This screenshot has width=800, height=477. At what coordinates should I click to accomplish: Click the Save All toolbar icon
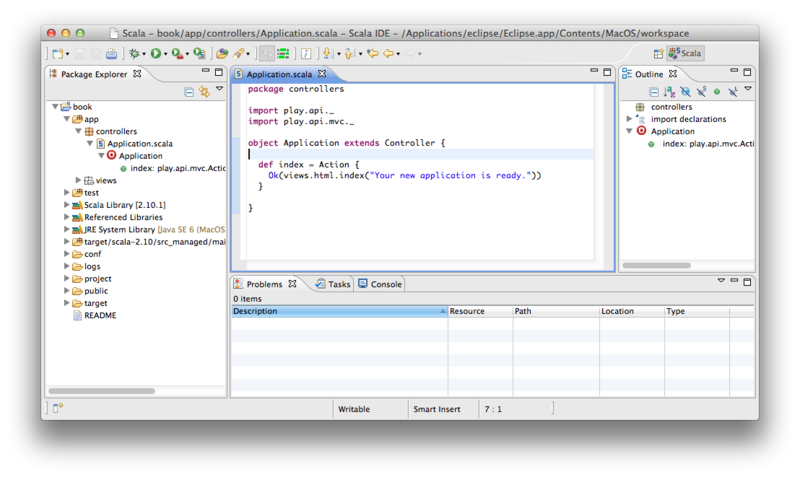95,54
